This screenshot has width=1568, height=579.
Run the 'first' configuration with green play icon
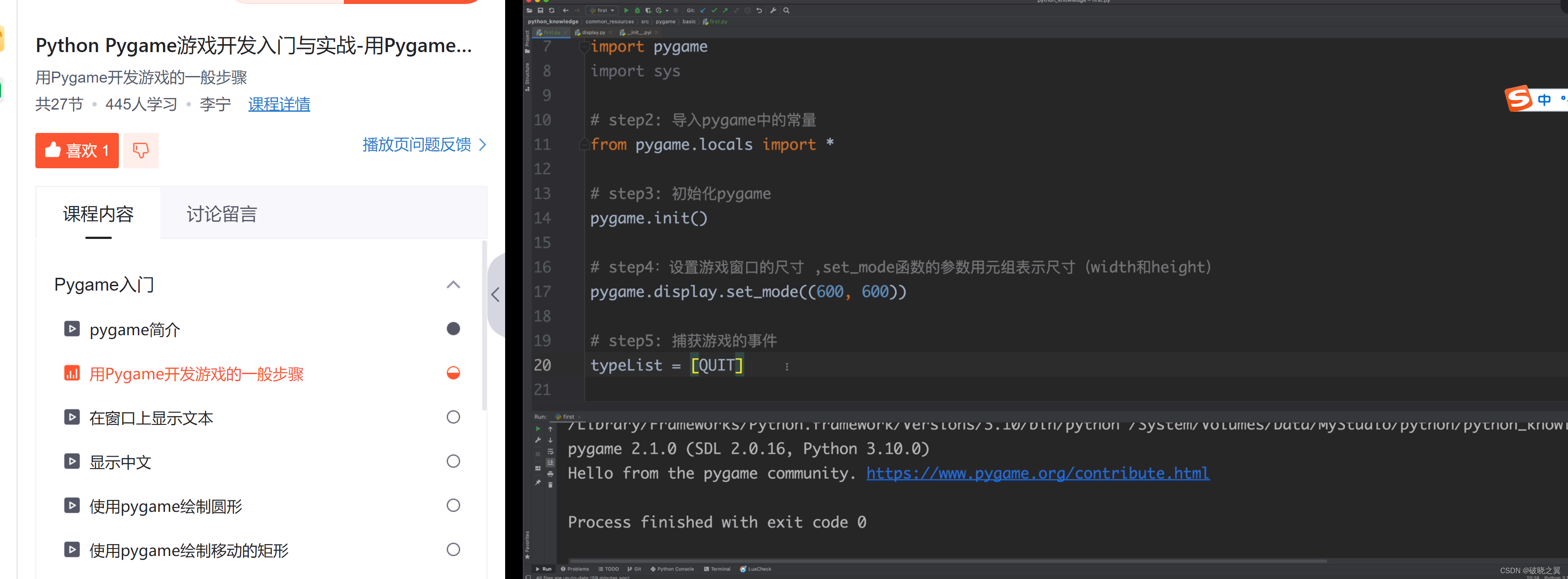626,10
